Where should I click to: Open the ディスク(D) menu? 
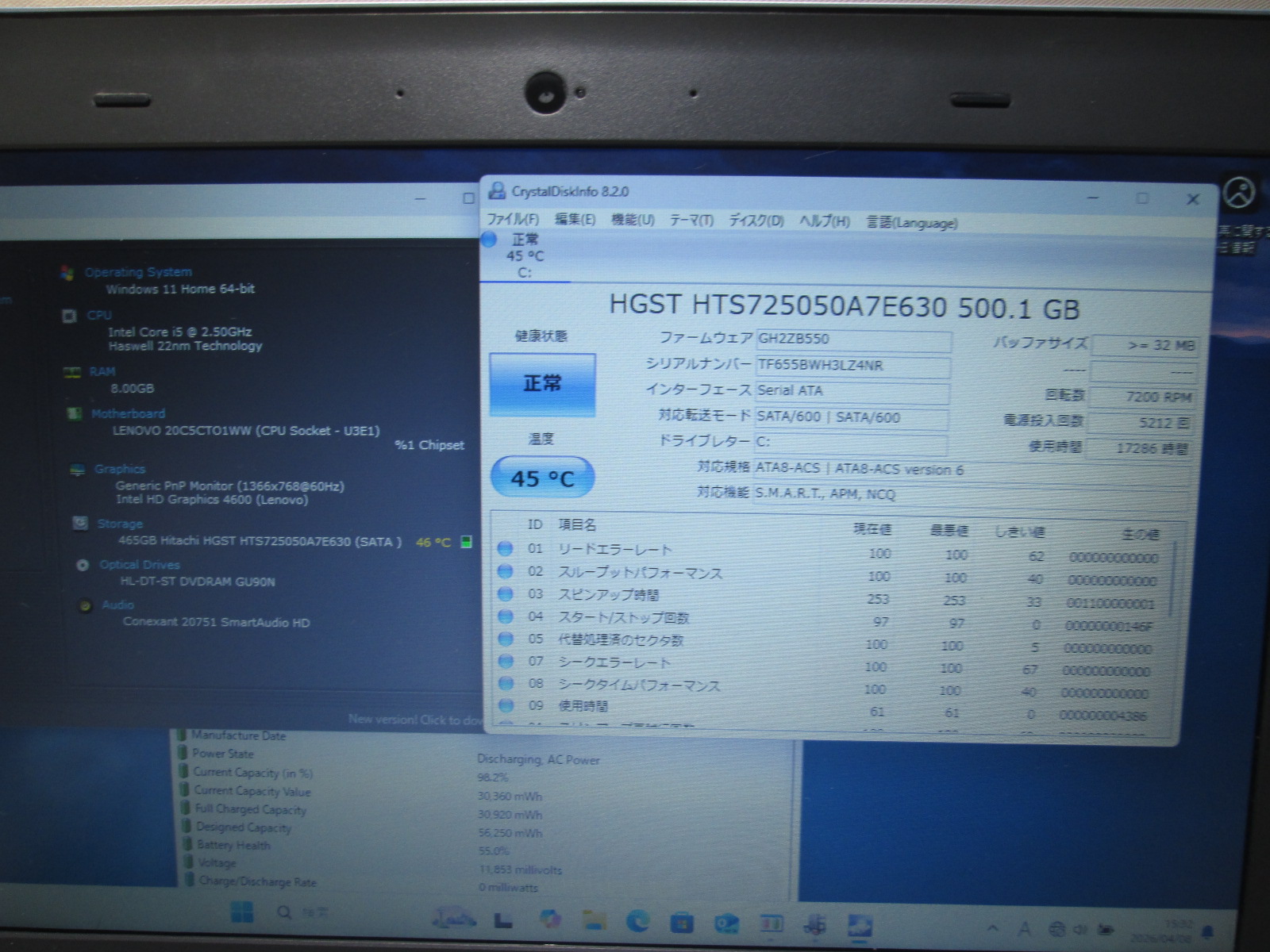(756, 221)
